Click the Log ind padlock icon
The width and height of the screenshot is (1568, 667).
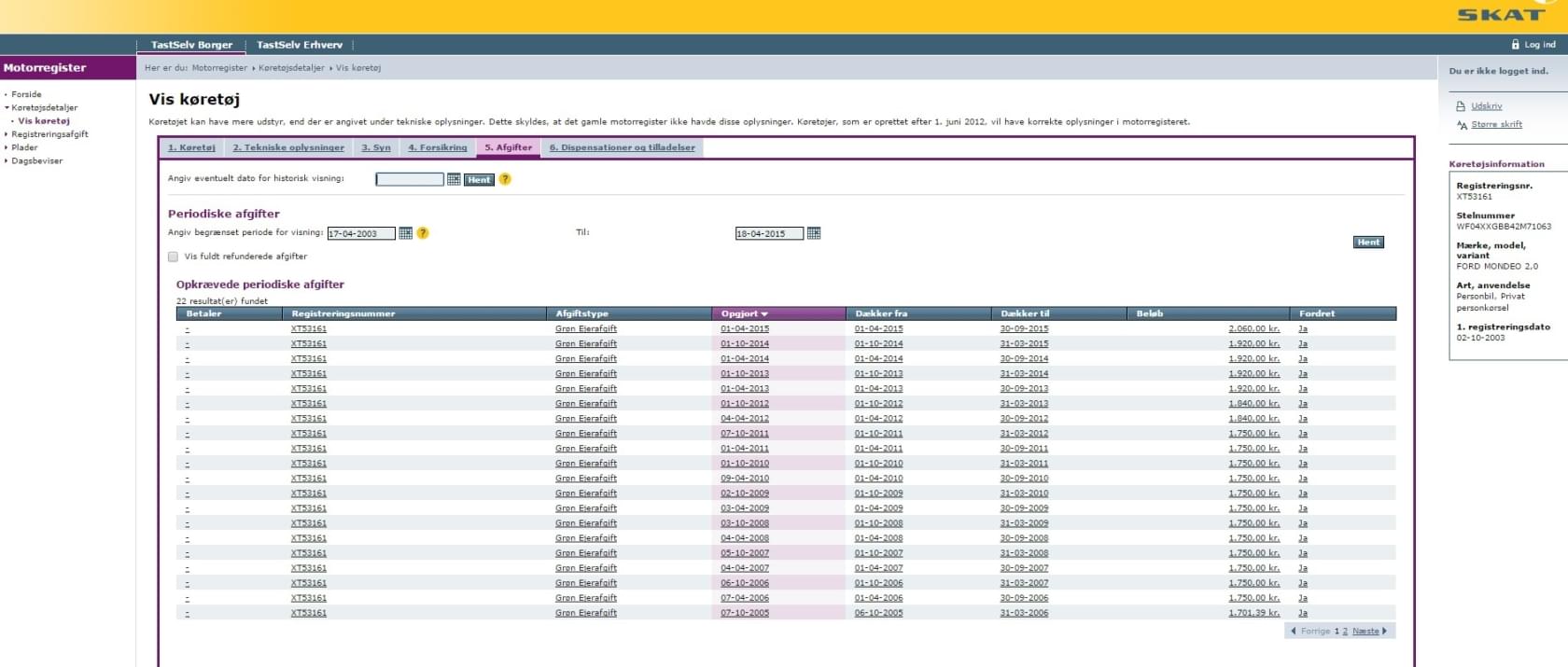coord(1515,45)
